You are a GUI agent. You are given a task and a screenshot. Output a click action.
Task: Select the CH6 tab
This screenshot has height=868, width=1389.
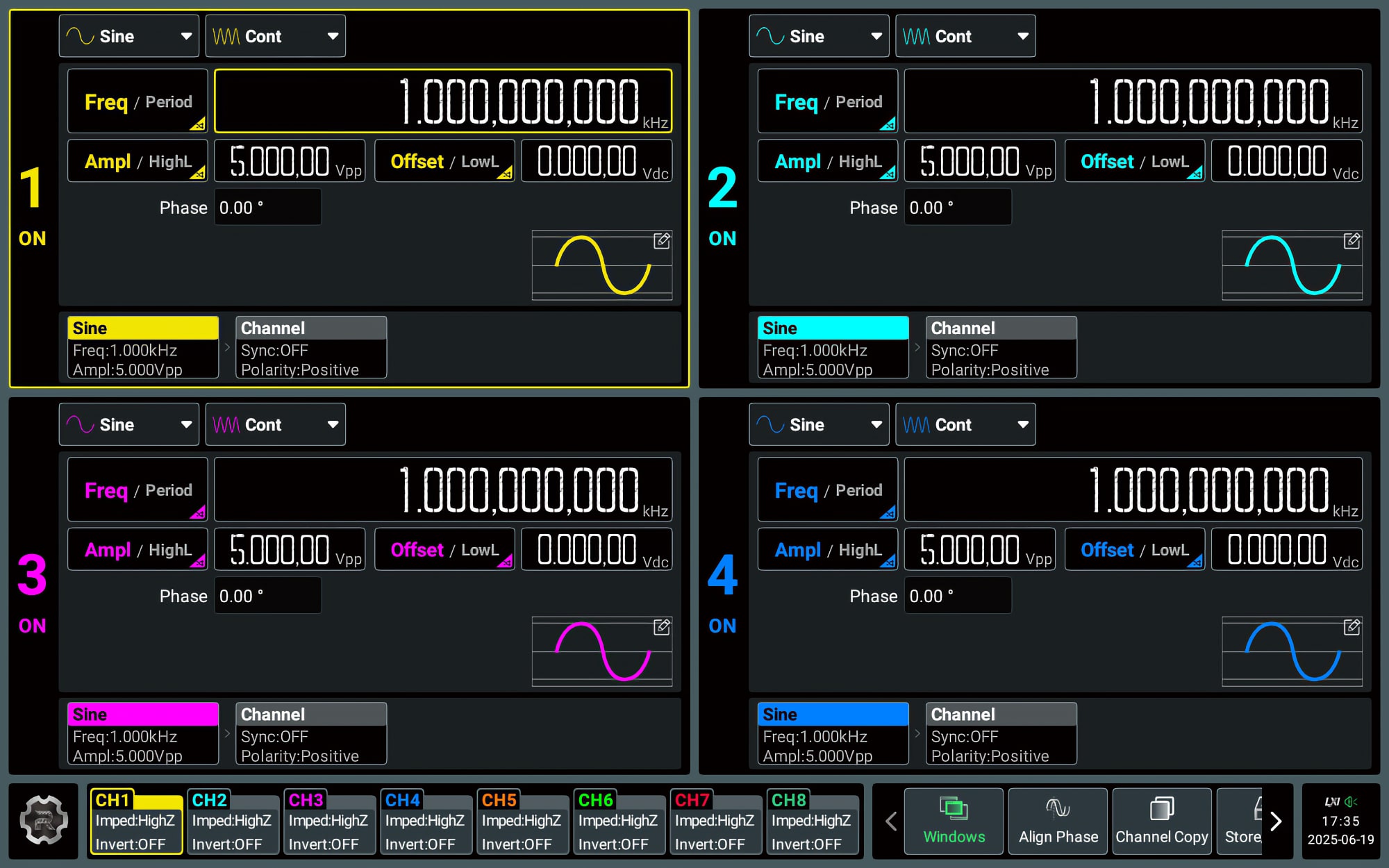(619, 821)
